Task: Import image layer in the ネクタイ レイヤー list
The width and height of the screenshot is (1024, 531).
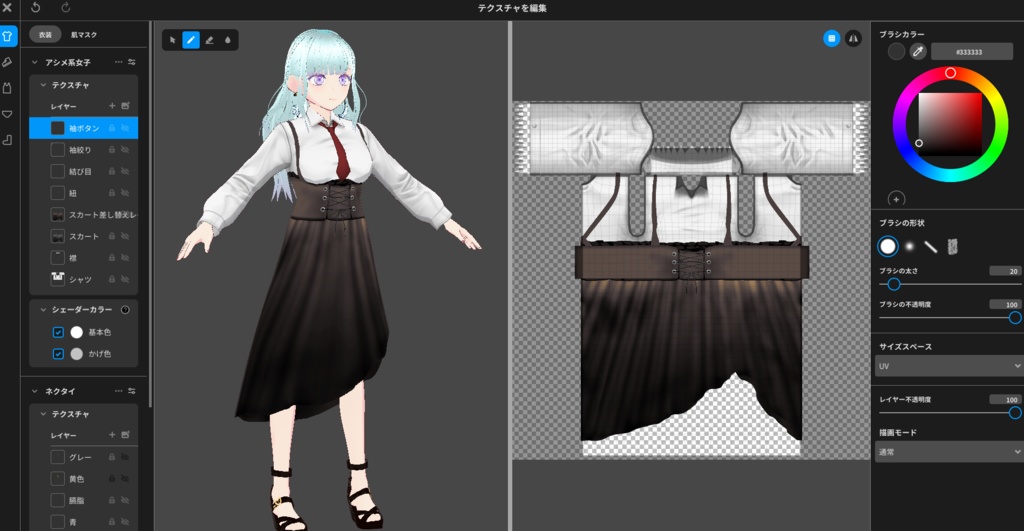Action: coord(125,434)
